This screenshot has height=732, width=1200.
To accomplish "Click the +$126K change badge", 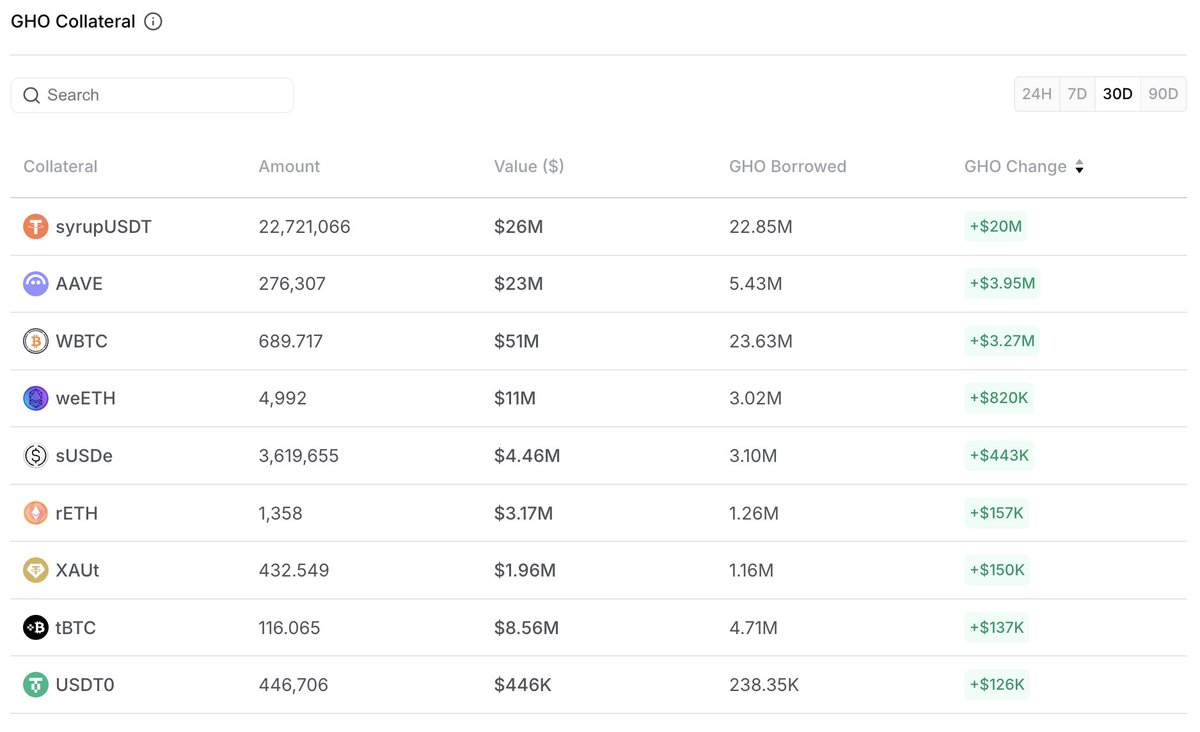I will 997,685.
